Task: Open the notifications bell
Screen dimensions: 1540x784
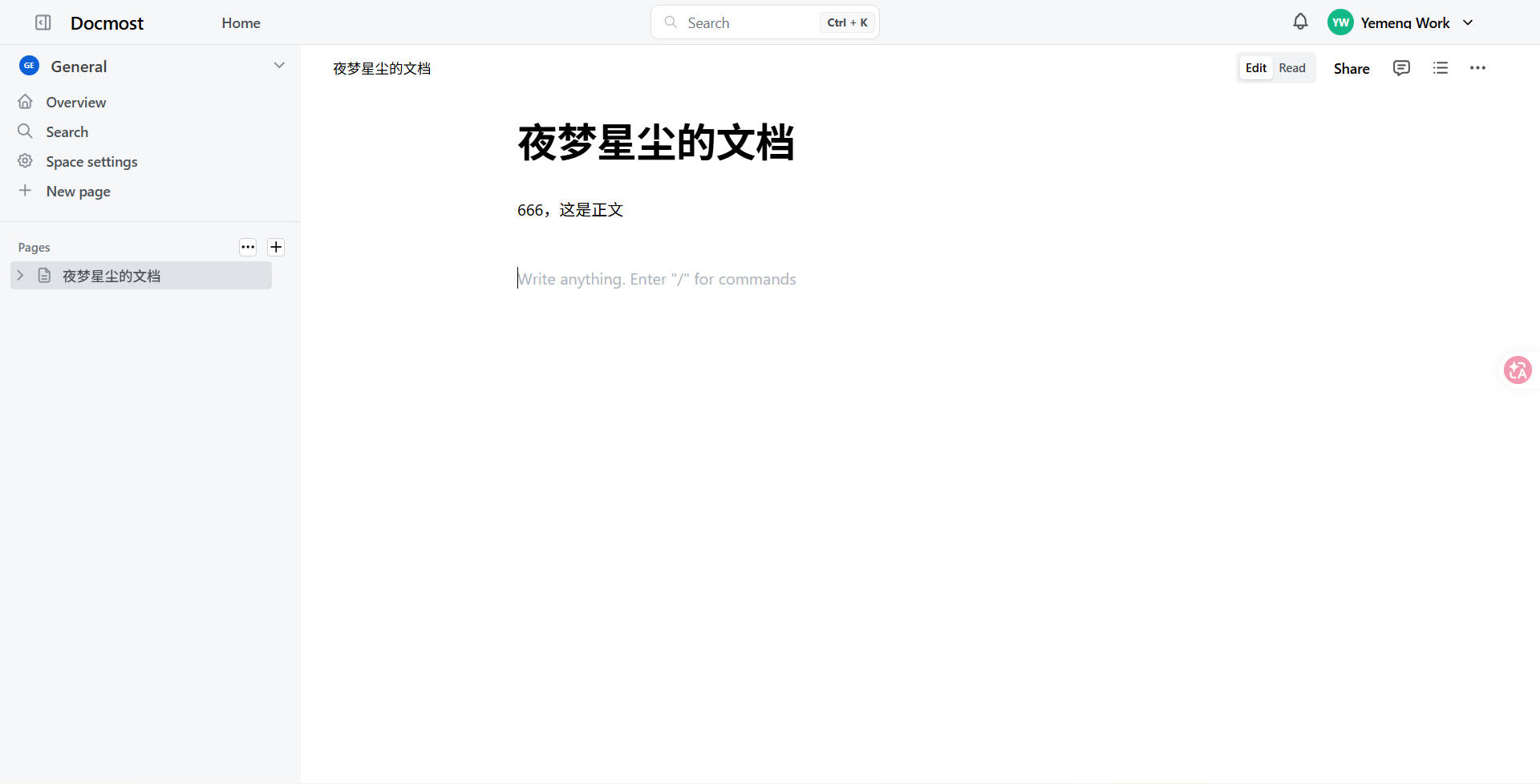Action: point(1300,22)
